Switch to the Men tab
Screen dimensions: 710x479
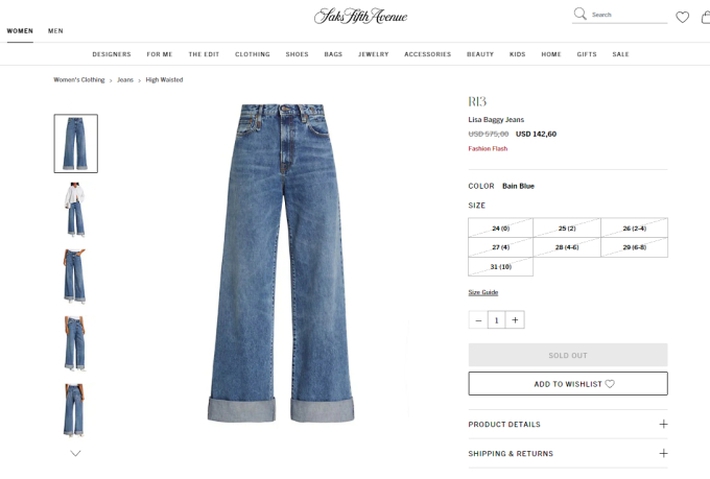56,31
